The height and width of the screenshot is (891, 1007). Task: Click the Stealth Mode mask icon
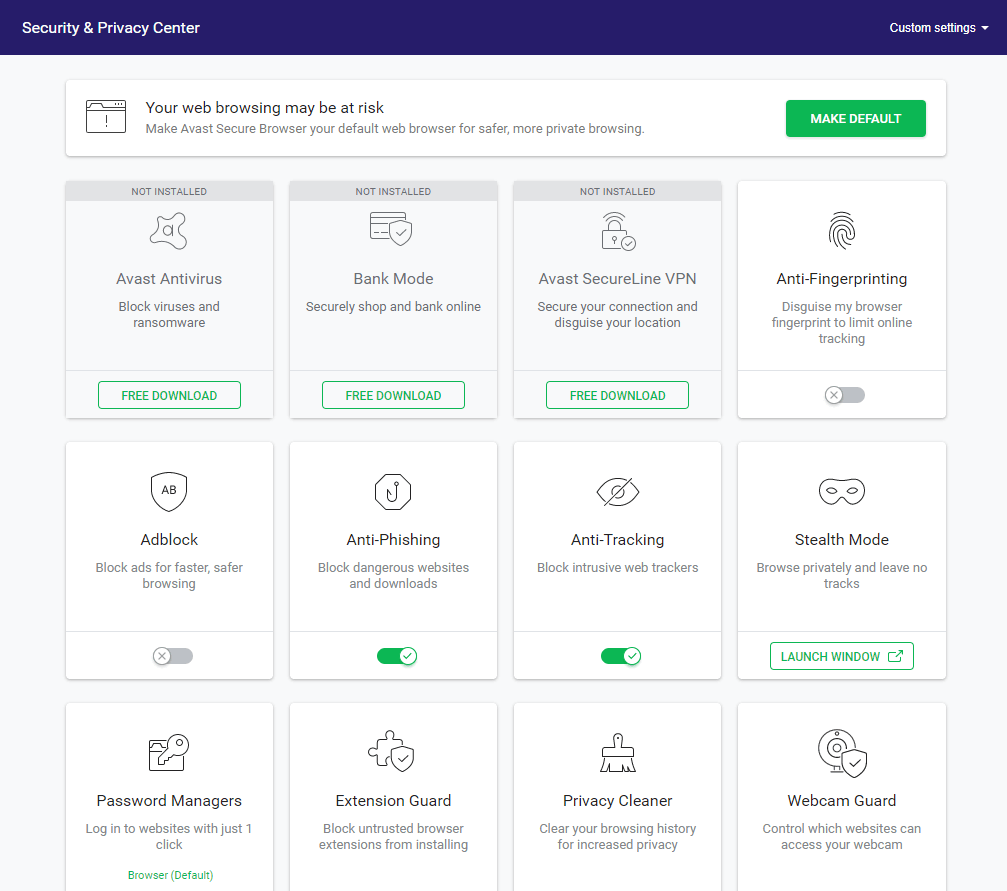click(x=841, y=491)
